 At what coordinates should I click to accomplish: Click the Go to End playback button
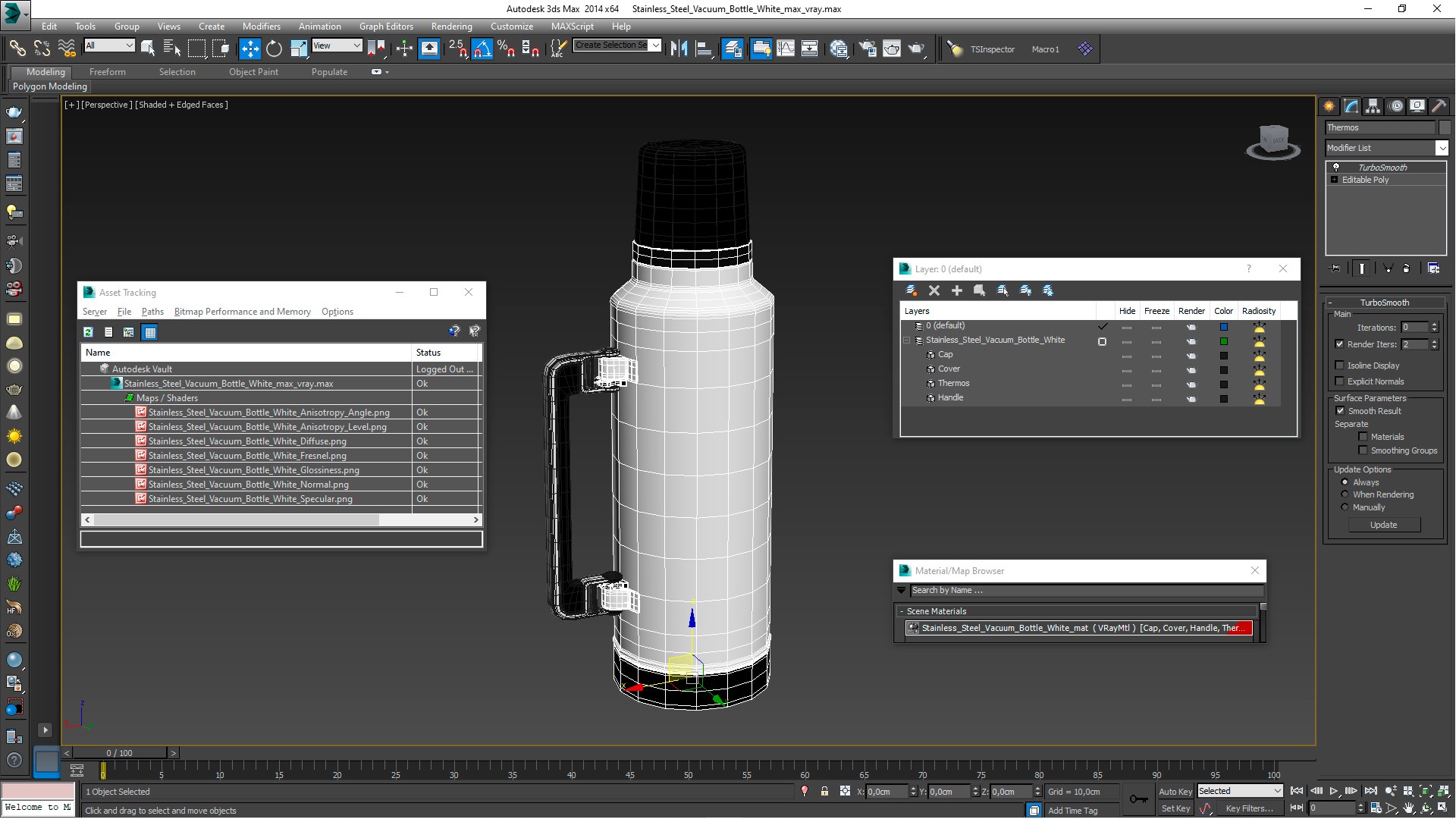(x=1370, y=791)
